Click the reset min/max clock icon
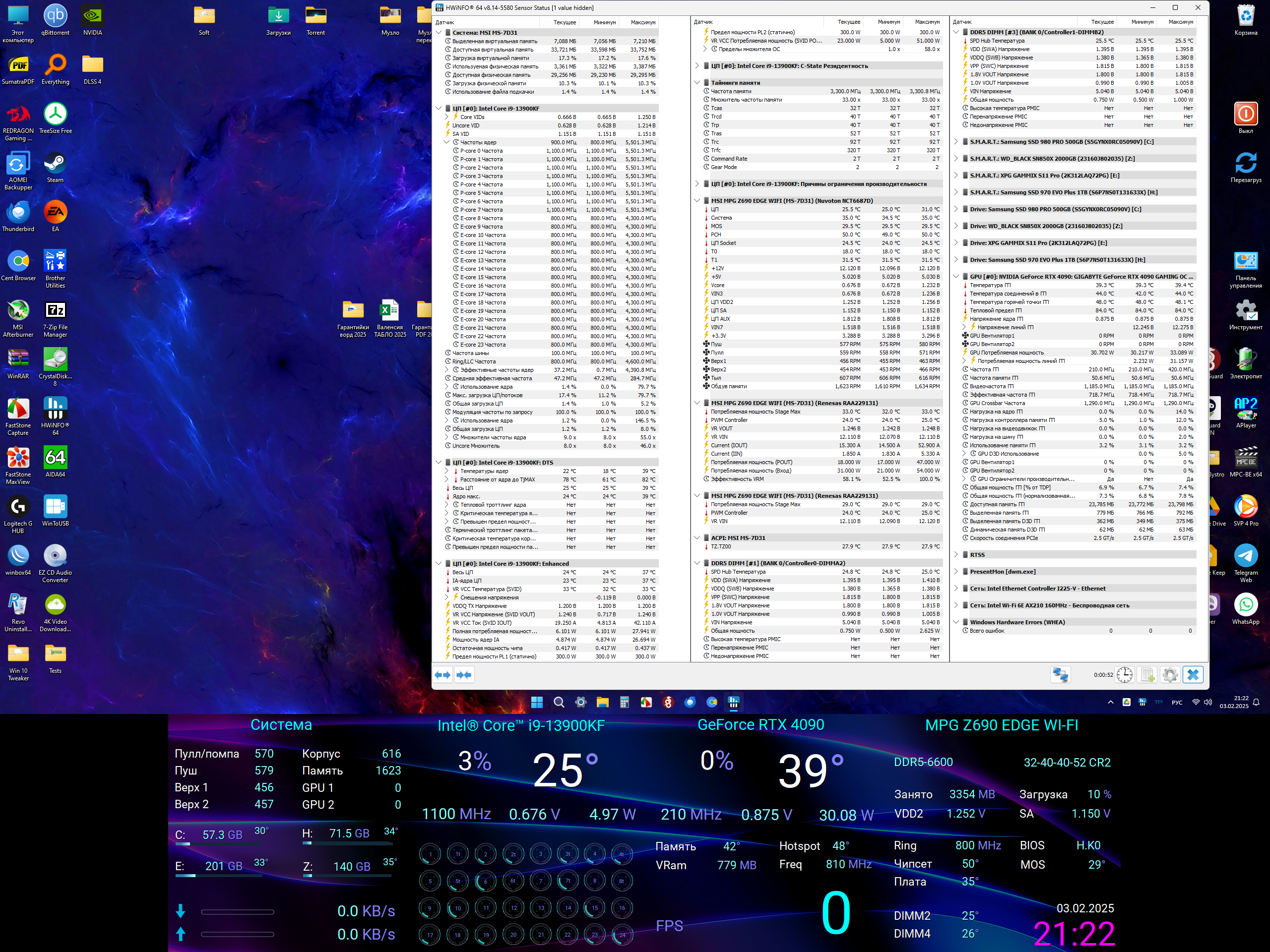 [1124, 675]
